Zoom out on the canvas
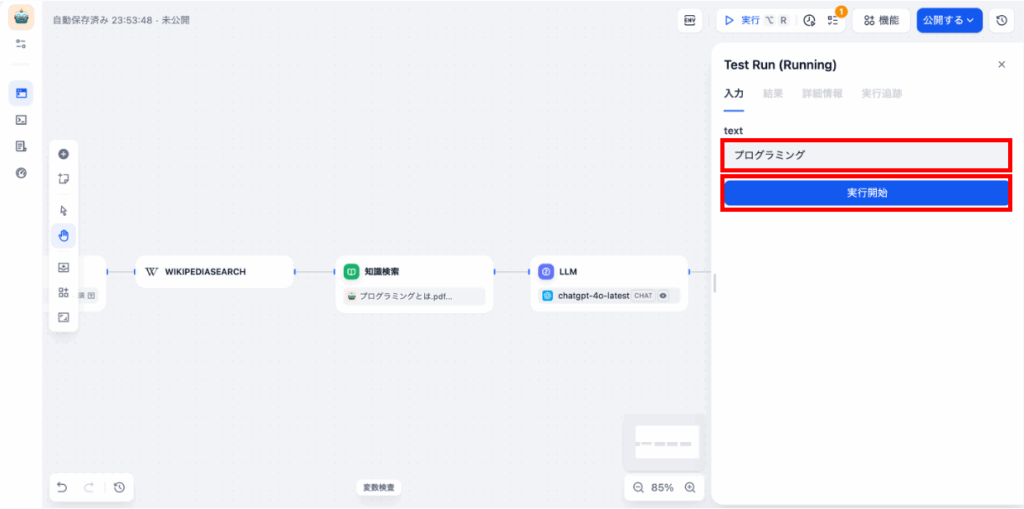1024x509 pixels. 638,487
